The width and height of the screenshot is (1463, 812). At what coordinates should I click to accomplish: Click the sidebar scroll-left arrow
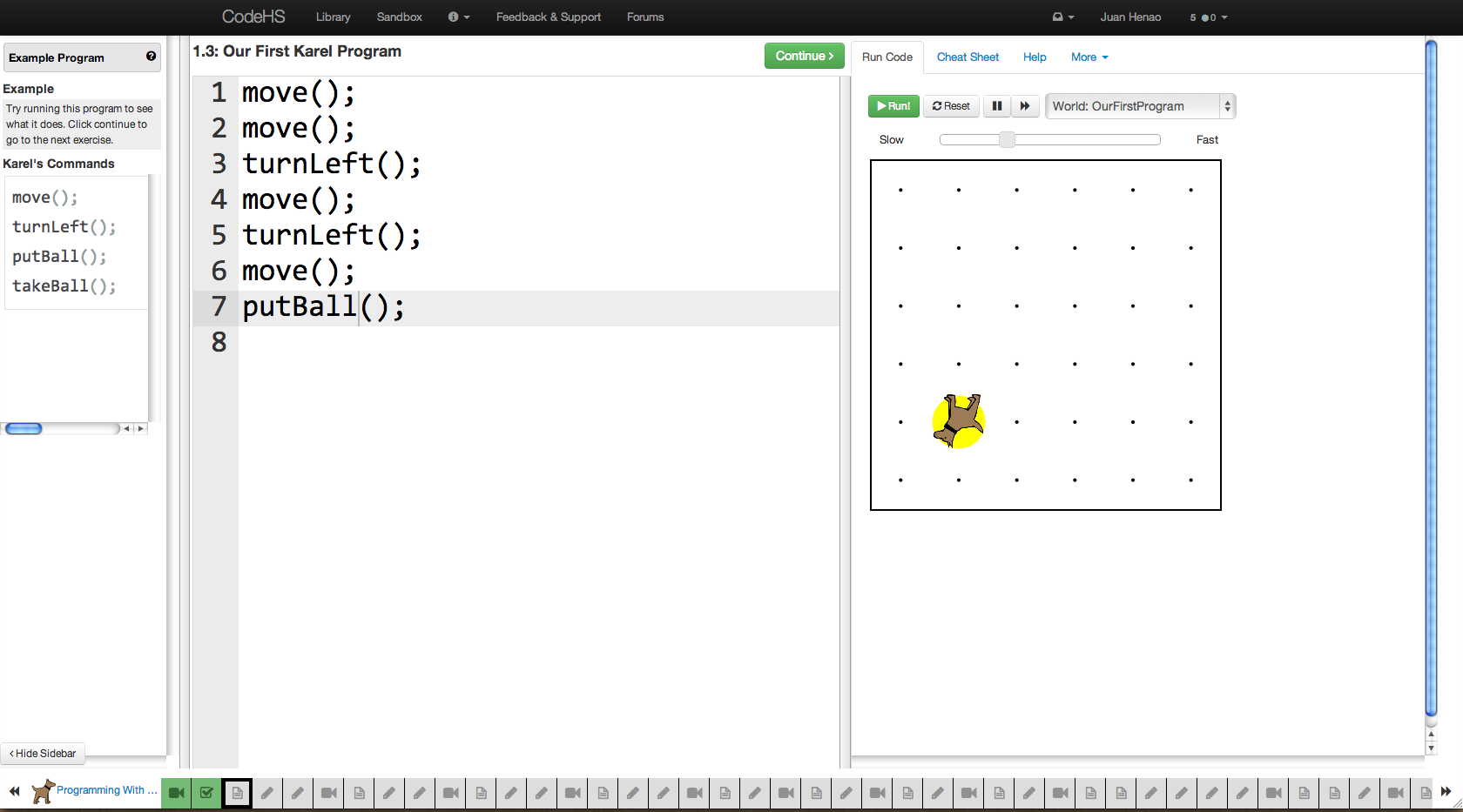[x=127, y=428]
